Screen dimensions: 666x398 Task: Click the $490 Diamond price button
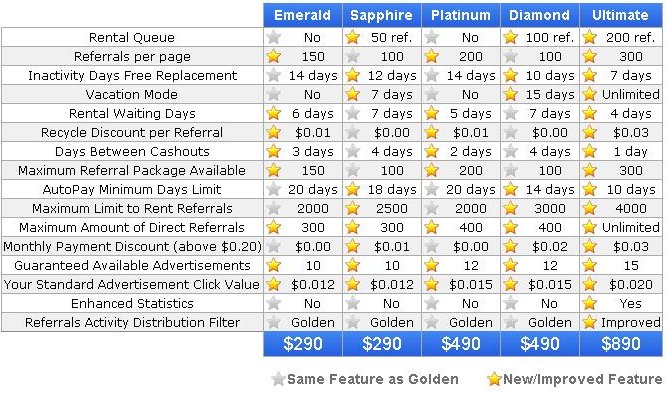click(x=540, y=344)
